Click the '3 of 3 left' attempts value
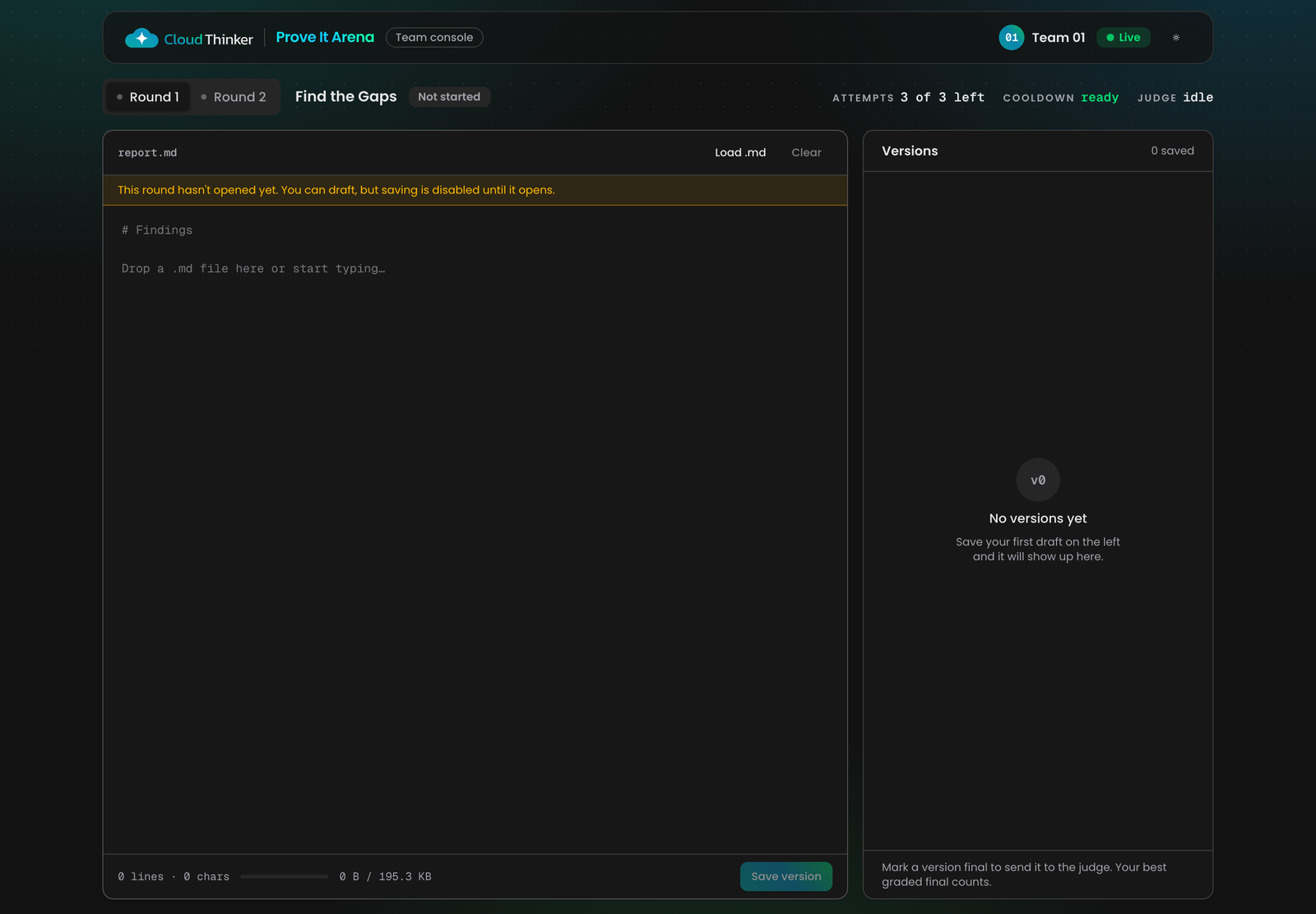 click(943, 97)
